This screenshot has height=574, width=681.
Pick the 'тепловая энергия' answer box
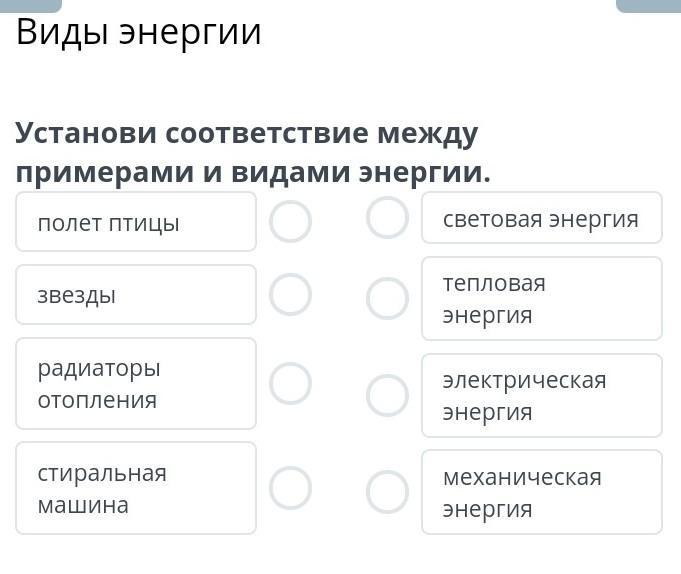point(541,298)
